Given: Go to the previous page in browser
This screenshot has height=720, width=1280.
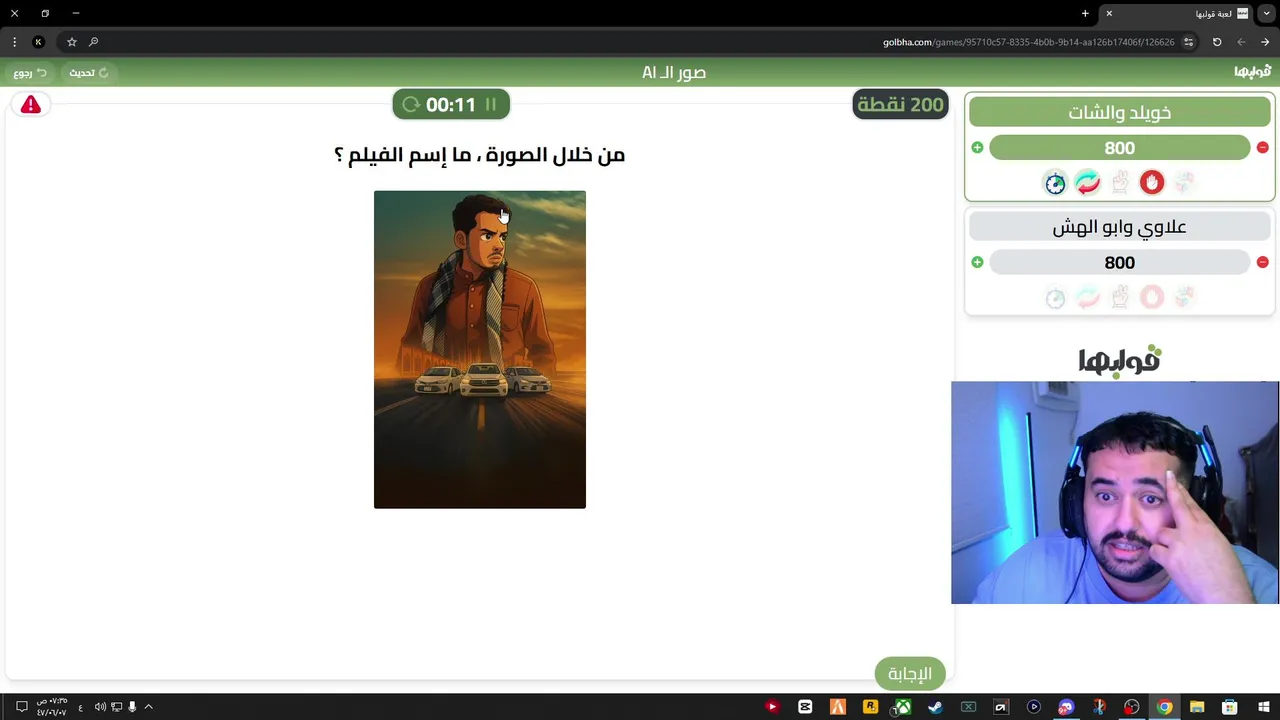Looking at the screenshot, I should (x=1265, y=42).
